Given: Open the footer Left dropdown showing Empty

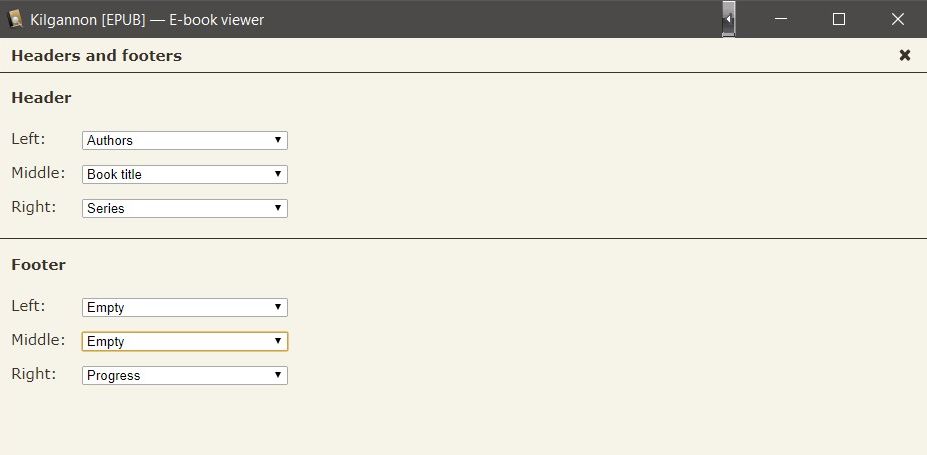Looking at the screenshot, I should pyautogui.click(x=185, y=308).
